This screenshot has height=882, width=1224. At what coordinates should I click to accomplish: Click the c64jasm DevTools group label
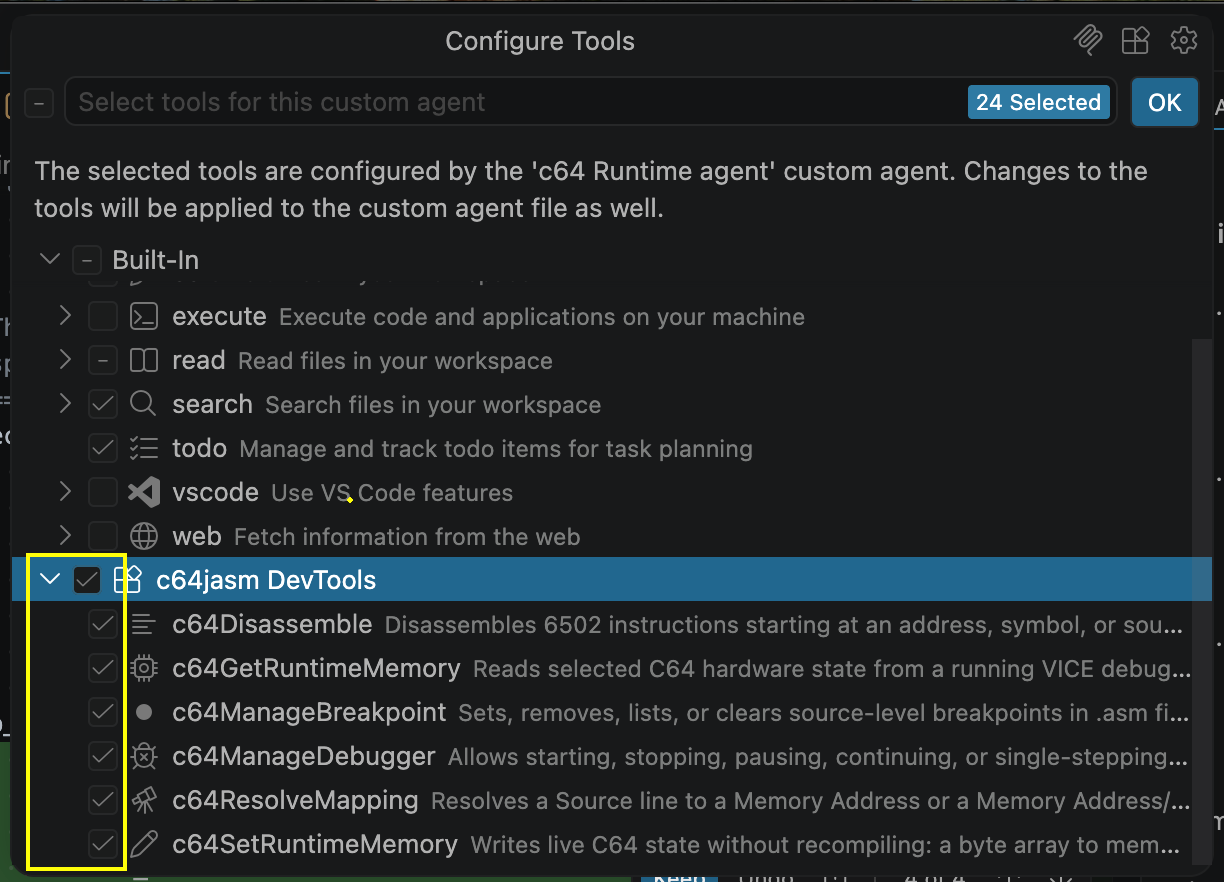click(x=266, y=580)
